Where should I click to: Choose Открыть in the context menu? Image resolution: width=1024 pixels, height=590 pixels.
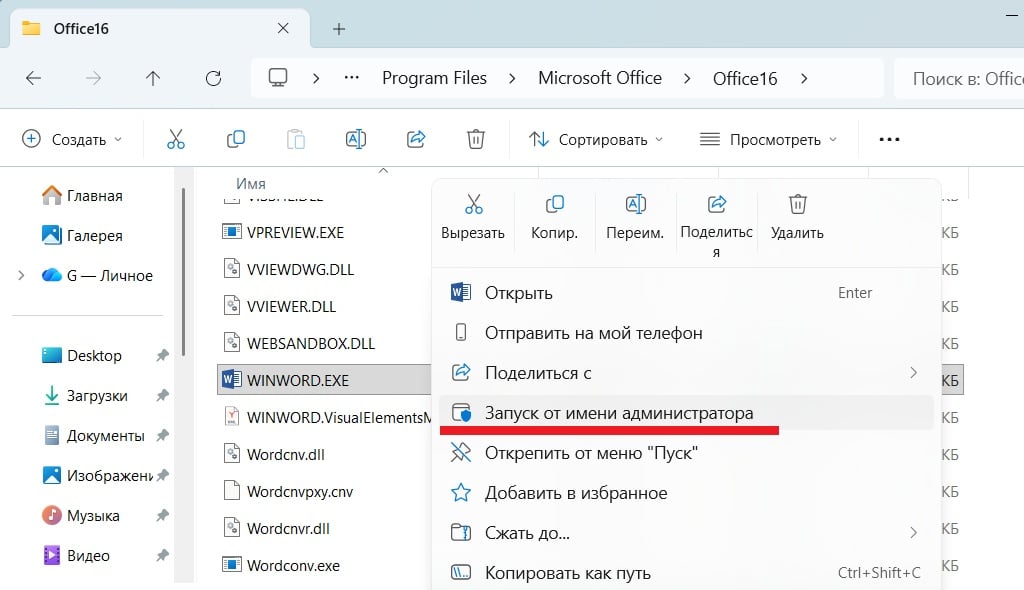point(686,293)
